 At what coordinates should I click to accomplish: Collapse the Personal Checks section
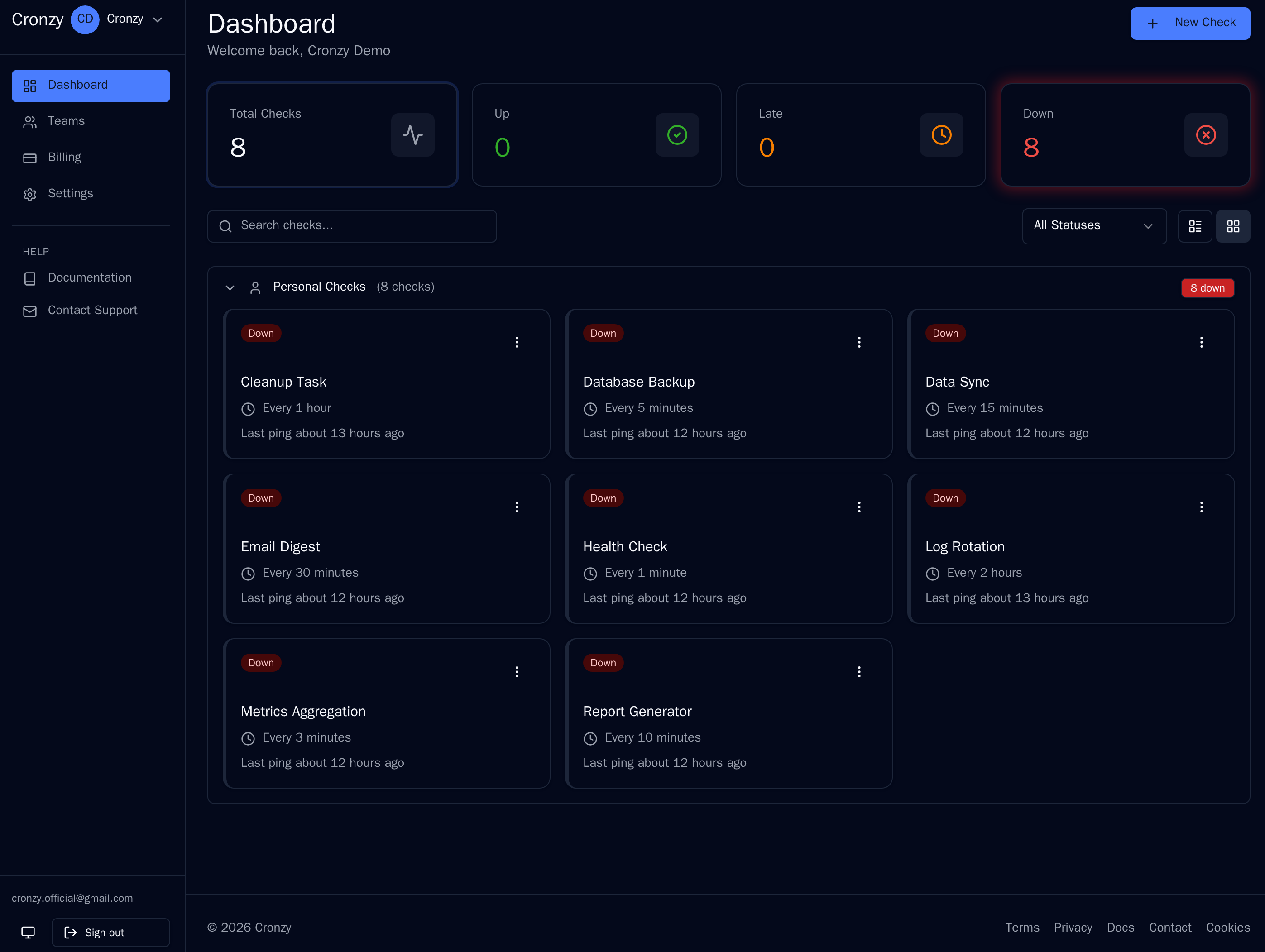230,287
